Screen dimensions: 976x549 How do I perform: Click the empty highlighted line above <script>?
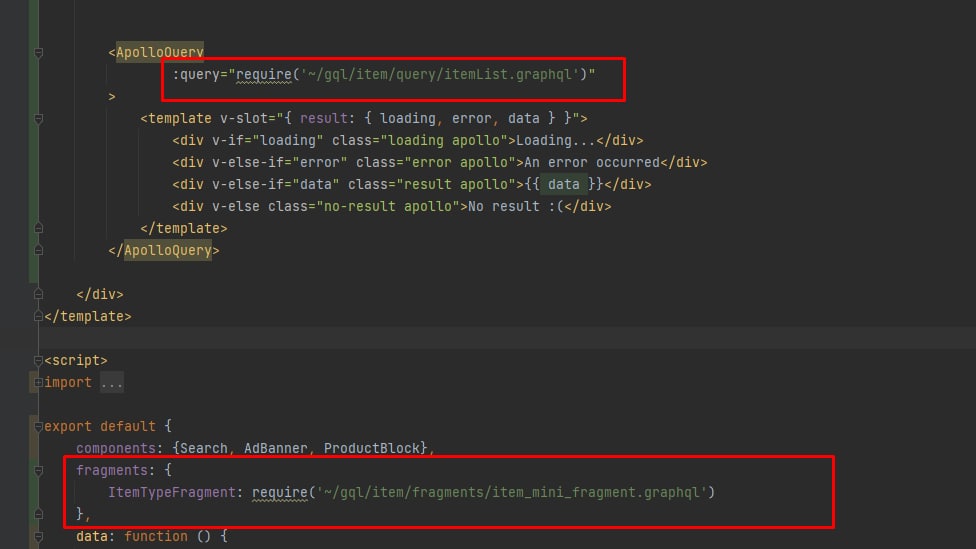coord(507,338)
